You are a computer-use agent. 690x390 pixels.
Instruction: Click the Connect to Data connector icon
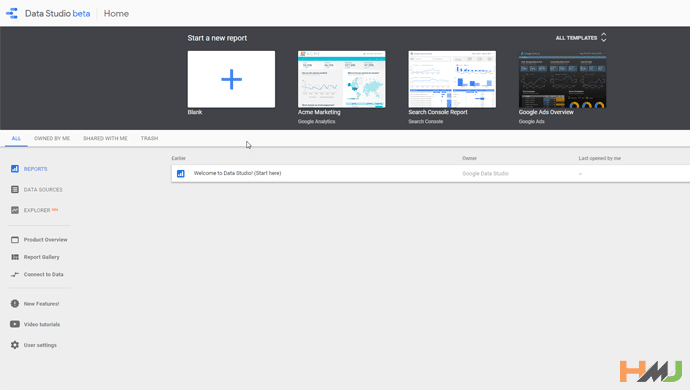point(15,274)
